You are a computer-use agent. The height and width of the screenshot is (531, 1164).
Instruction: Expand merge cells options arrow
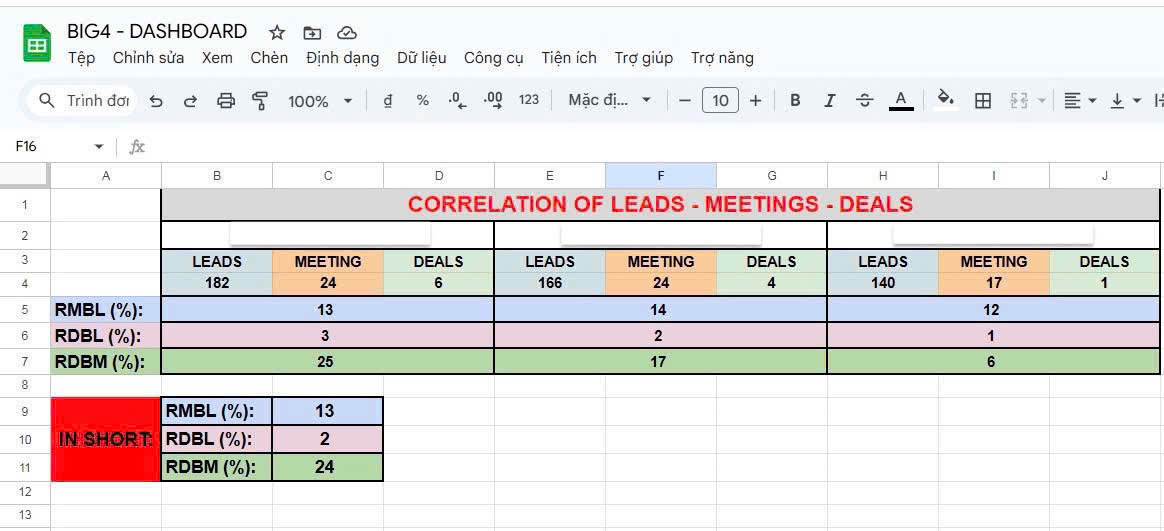click(x=1042, y=101)
